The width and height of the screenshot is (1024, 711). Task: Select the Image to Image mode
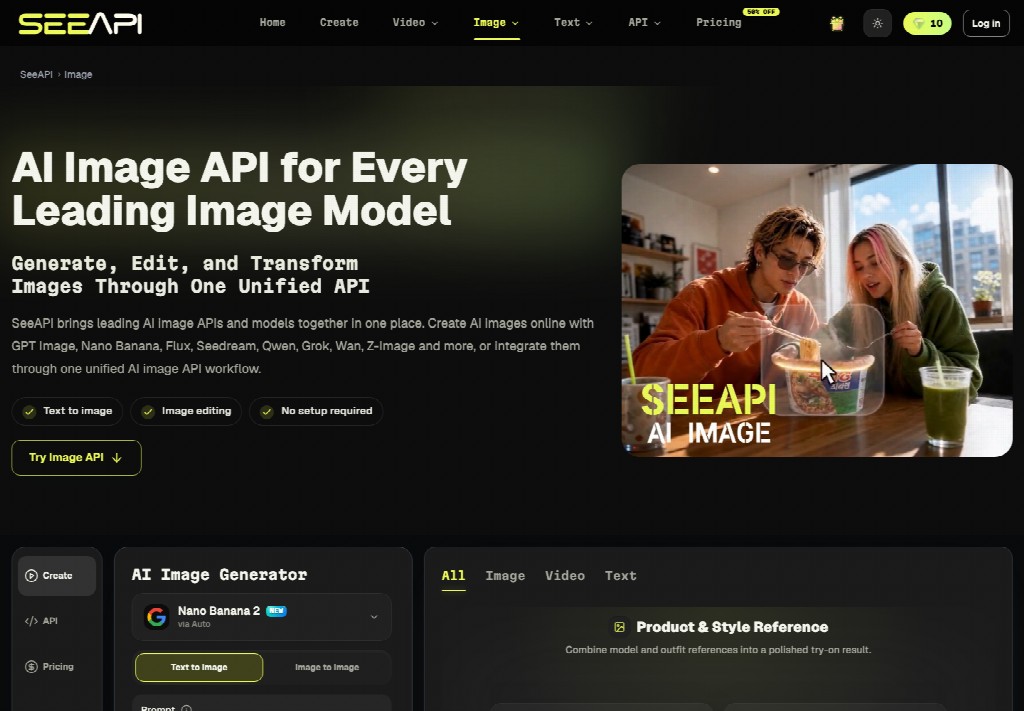(327, 667)
